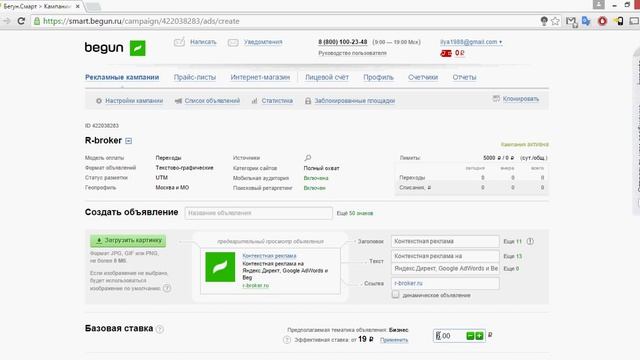The width and height of the screenshot is (640, 360).
Task: Click the clone icon next to Клонировать
Action: [496, 99]
